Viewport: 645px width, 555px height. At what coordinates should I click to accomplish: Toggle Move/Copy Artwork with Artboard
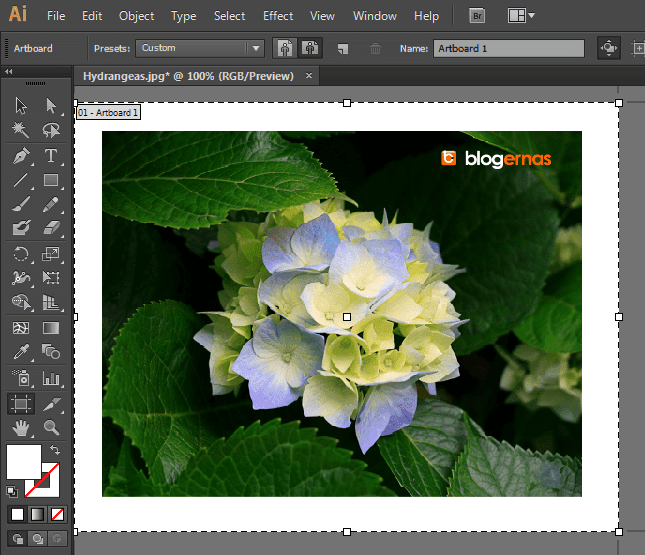tap(608, 48)
